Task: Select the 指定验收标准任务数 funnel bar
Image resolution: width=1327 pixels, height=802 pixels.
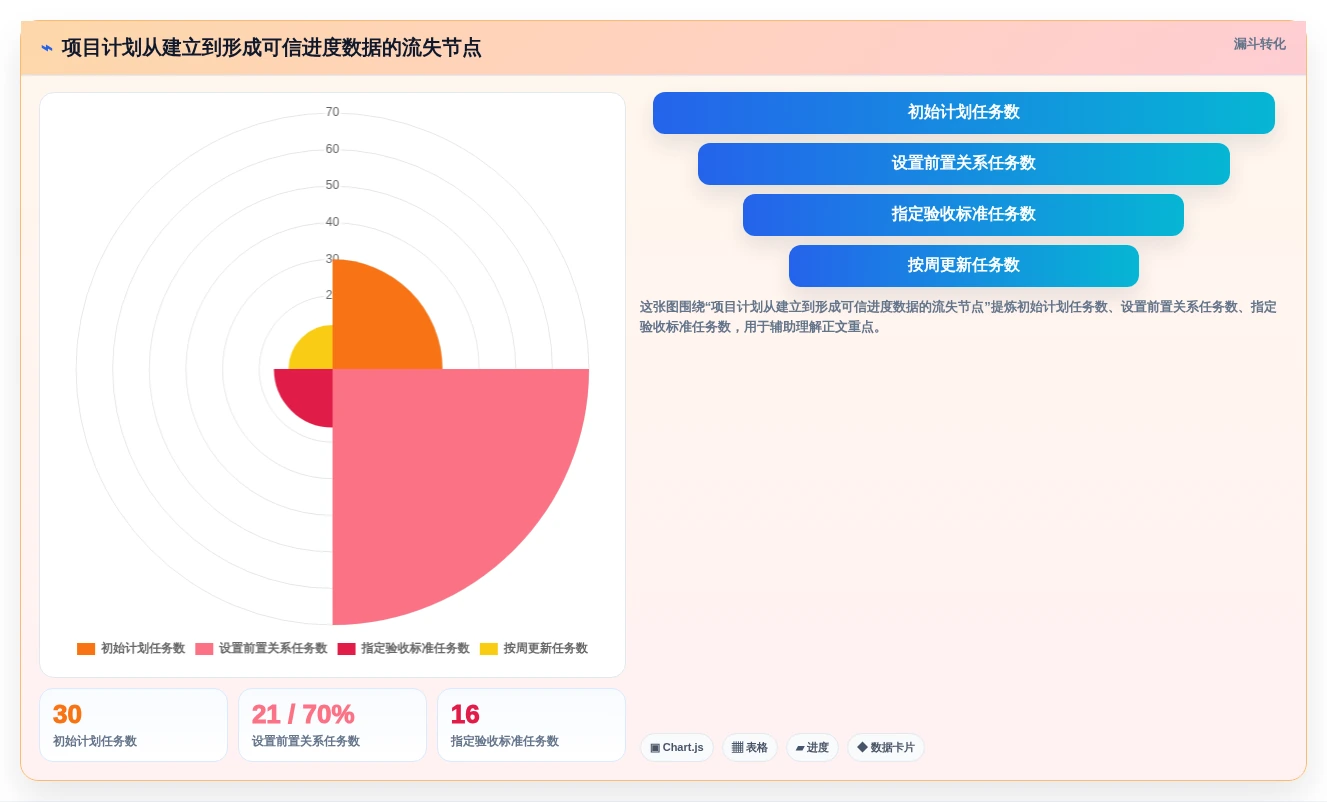Action: pyautogui.click(x=963, y=215)
